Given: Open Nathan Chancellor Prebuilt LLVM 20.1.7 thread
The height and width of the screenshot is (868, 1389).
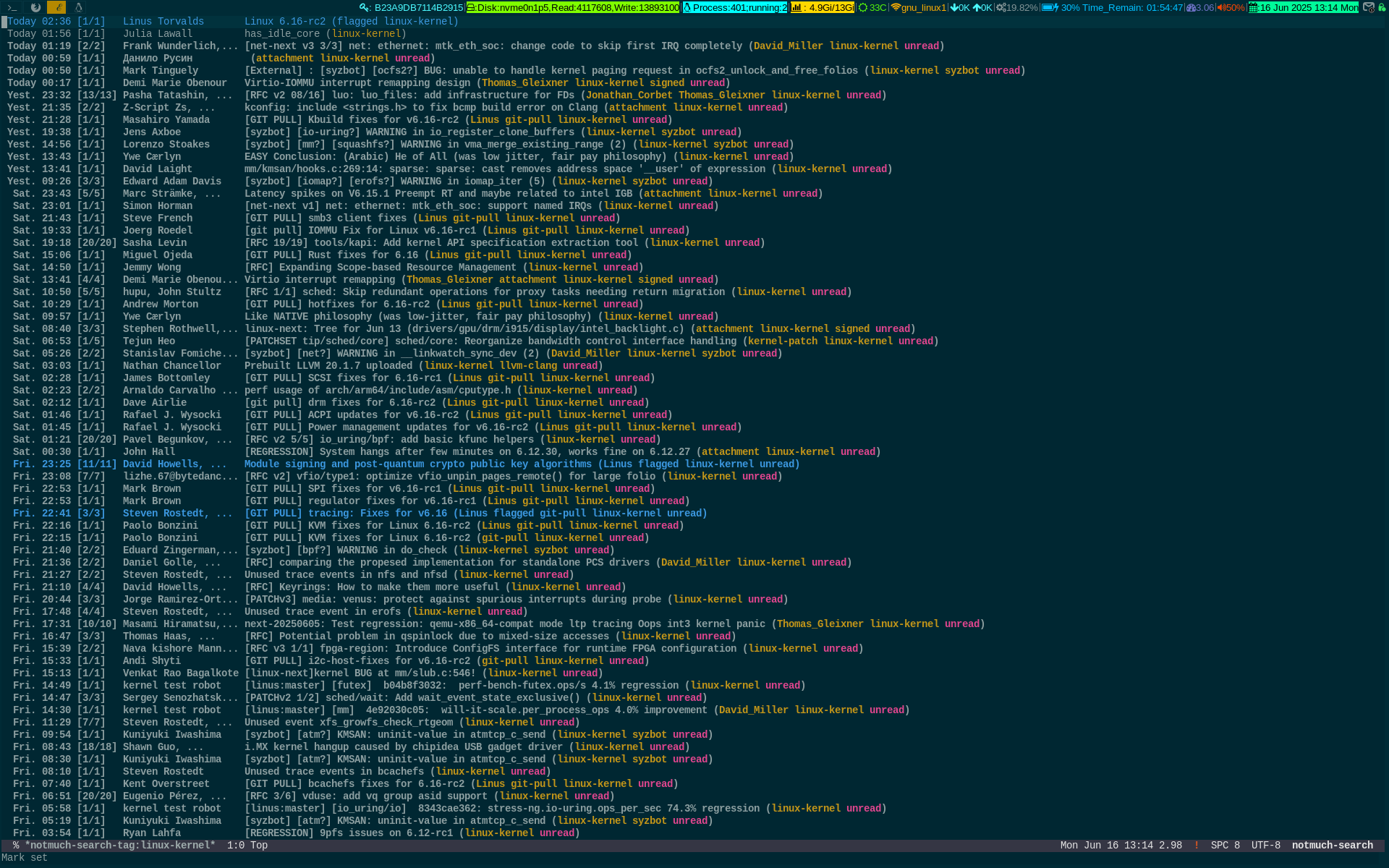Looking at the screenshot, I should click(x=694, y=365).
